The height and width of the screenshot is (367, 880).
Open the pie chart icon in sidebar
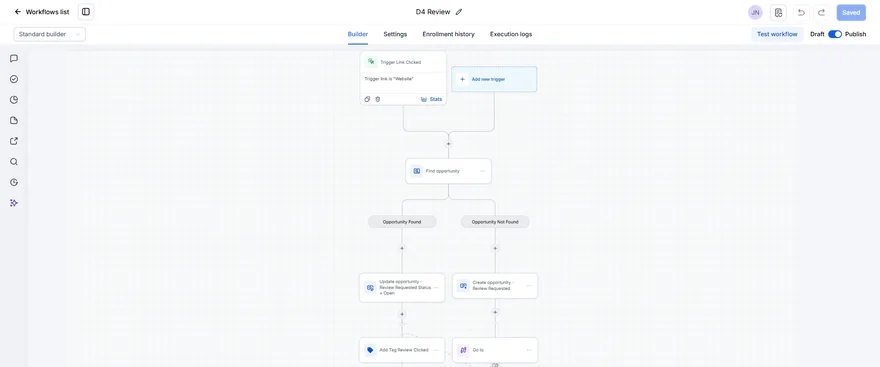[x=14, y=100]
